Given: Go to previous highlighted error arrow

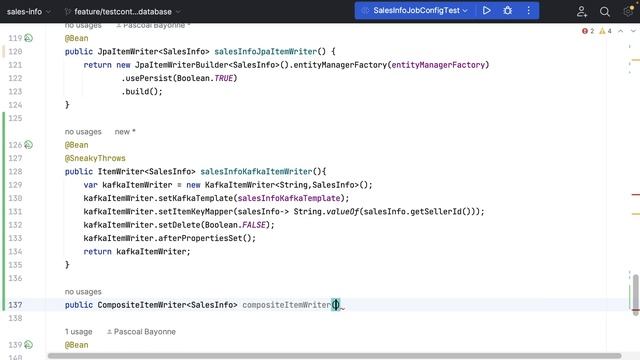Looking at the screenshot, I should (620, 31).
